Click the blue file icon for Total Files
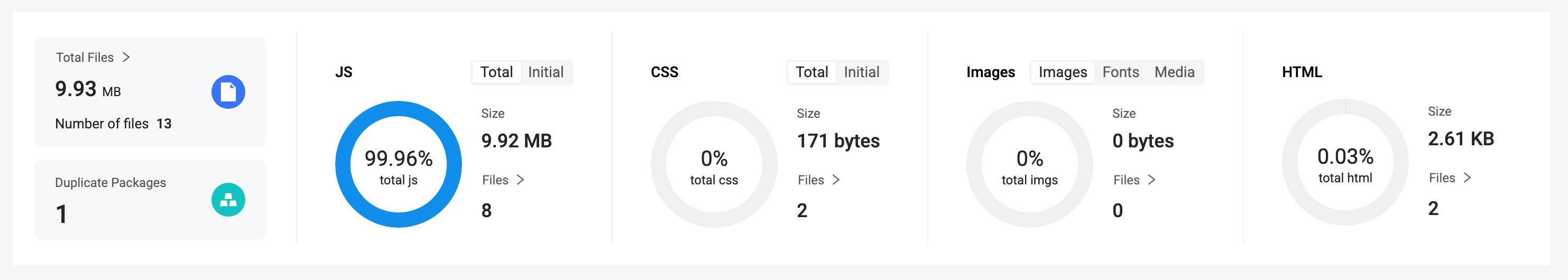 coord(228,92)
